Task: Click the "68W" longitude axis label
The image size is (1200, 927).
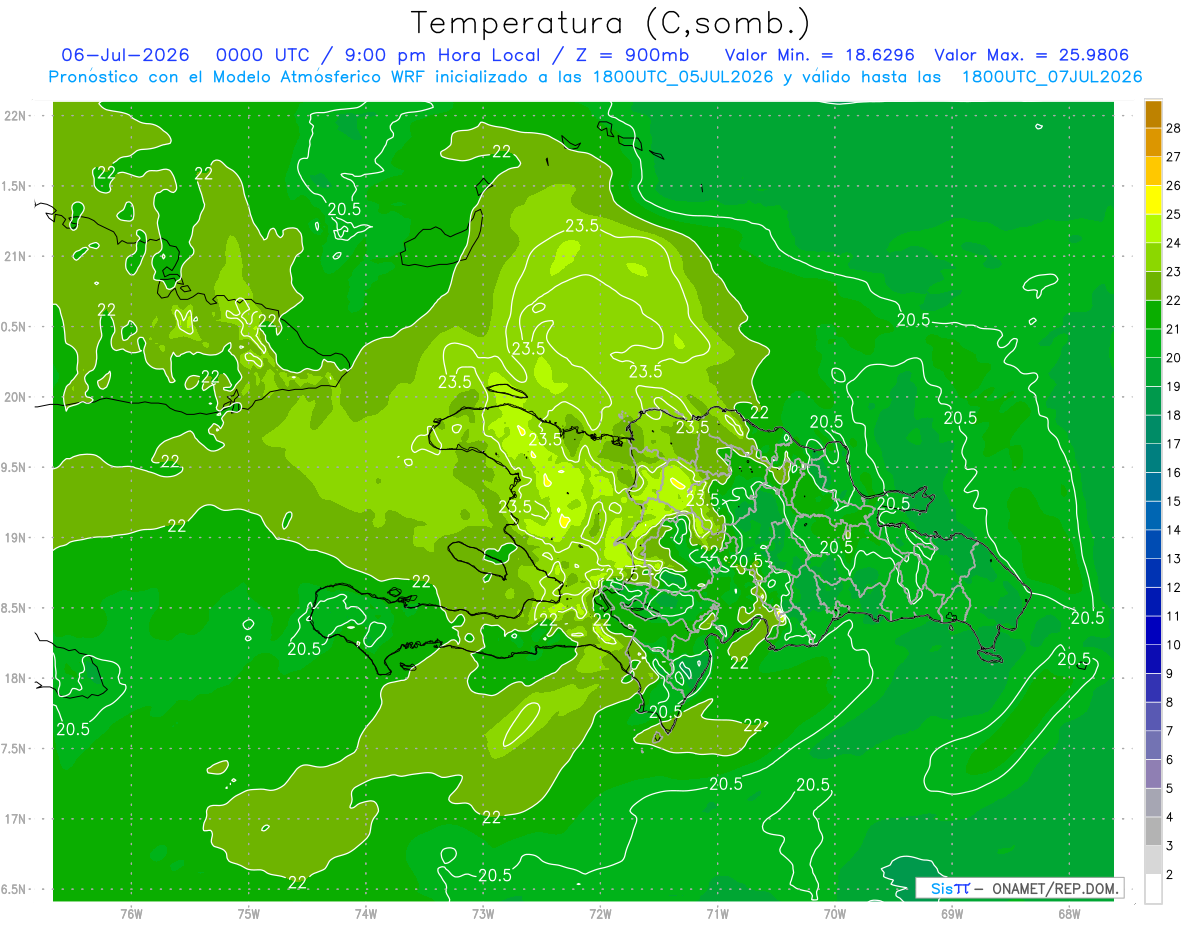Action: (x=1069, y=912)
